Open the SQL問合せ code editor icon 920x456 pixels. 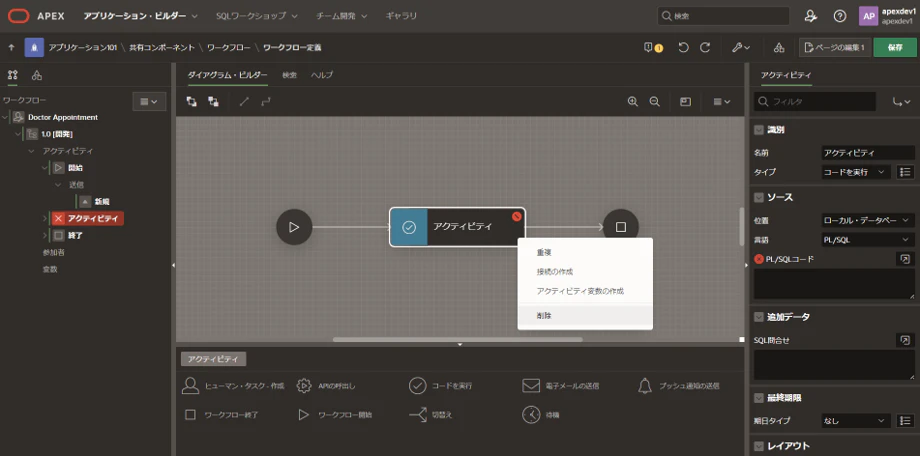(905, 340)
